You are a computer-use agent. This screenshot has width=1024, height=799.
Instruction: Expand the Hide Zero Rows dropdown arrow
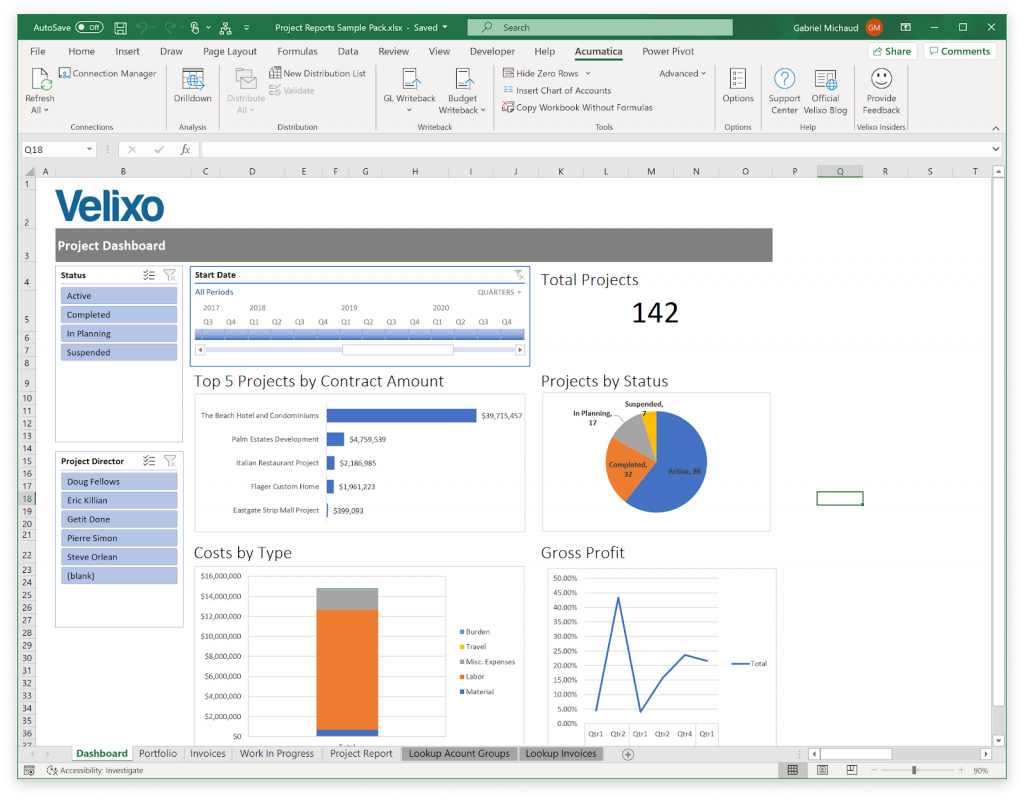click(x=588, y=73)
